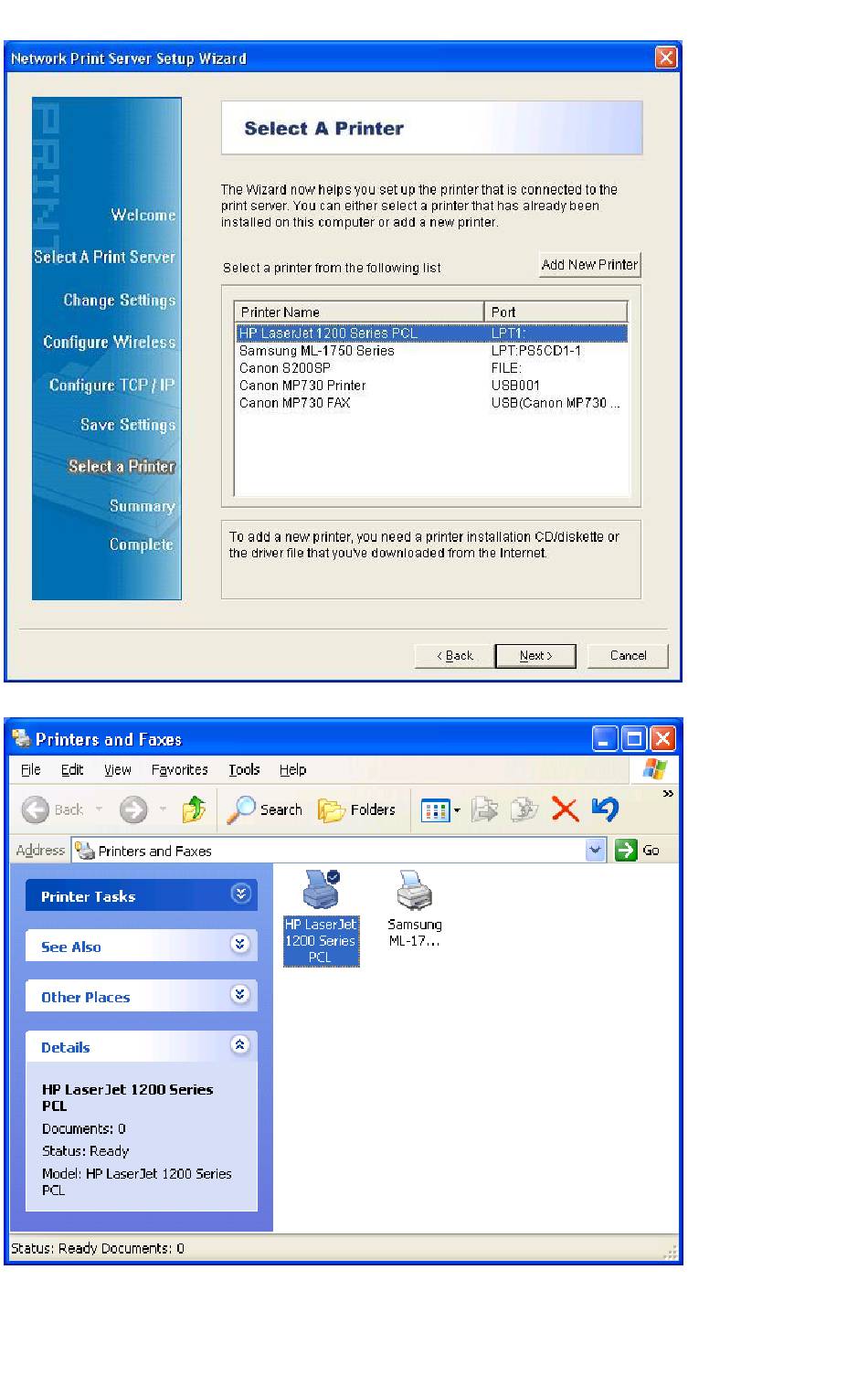The image size is (868, 1386).
Task: Click the Address bar field
Action: [339, 851]
